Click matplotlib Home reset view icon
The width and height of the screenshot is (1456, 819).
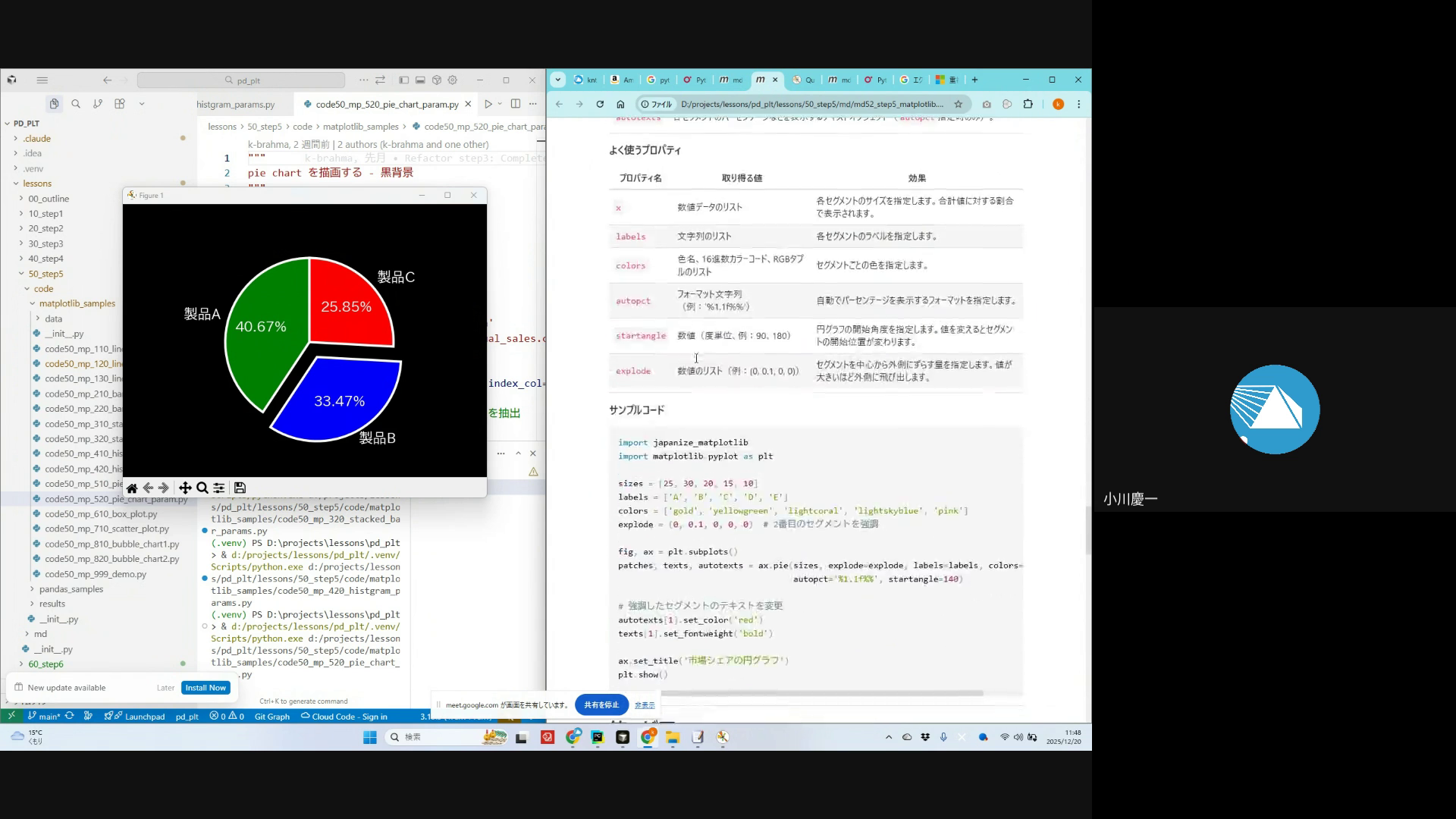click(x=132, y=488)
